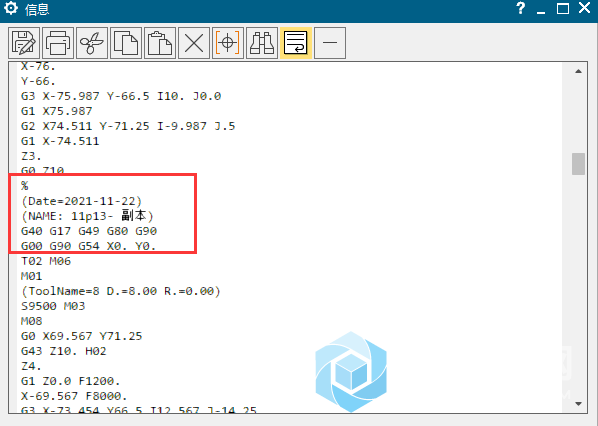Click the ToolName=8 comment line

coord(121,291)
